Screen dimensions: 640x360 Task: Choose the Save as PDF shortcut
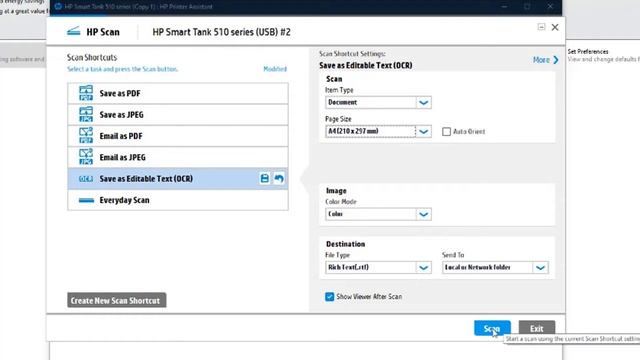click(x=178, y=93)
